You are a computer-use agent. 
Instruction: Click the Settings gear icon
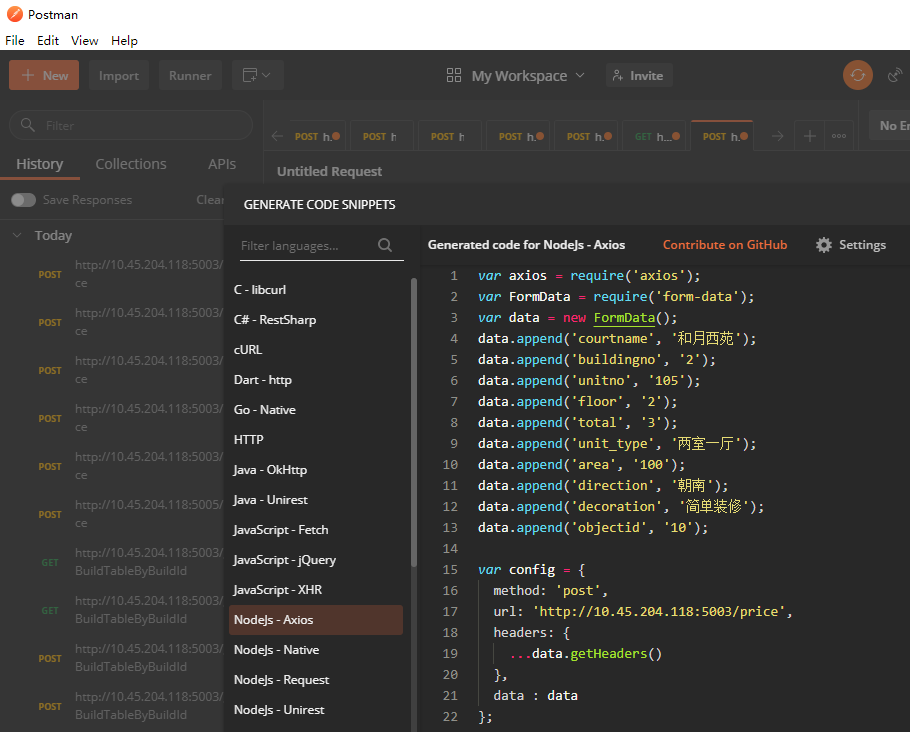pos(824,245)
